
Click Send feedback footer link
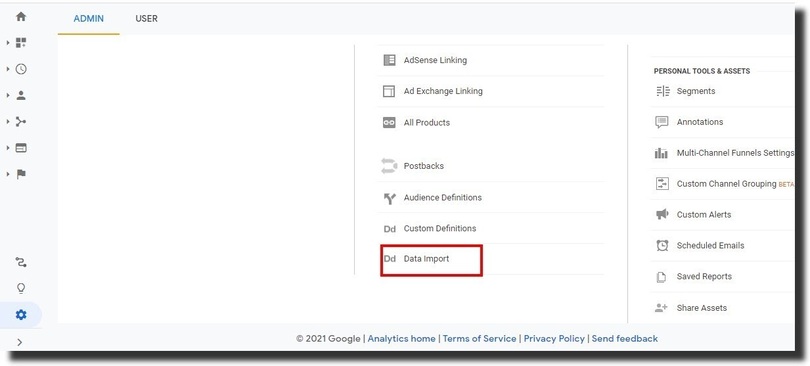(x=625, y=339)
